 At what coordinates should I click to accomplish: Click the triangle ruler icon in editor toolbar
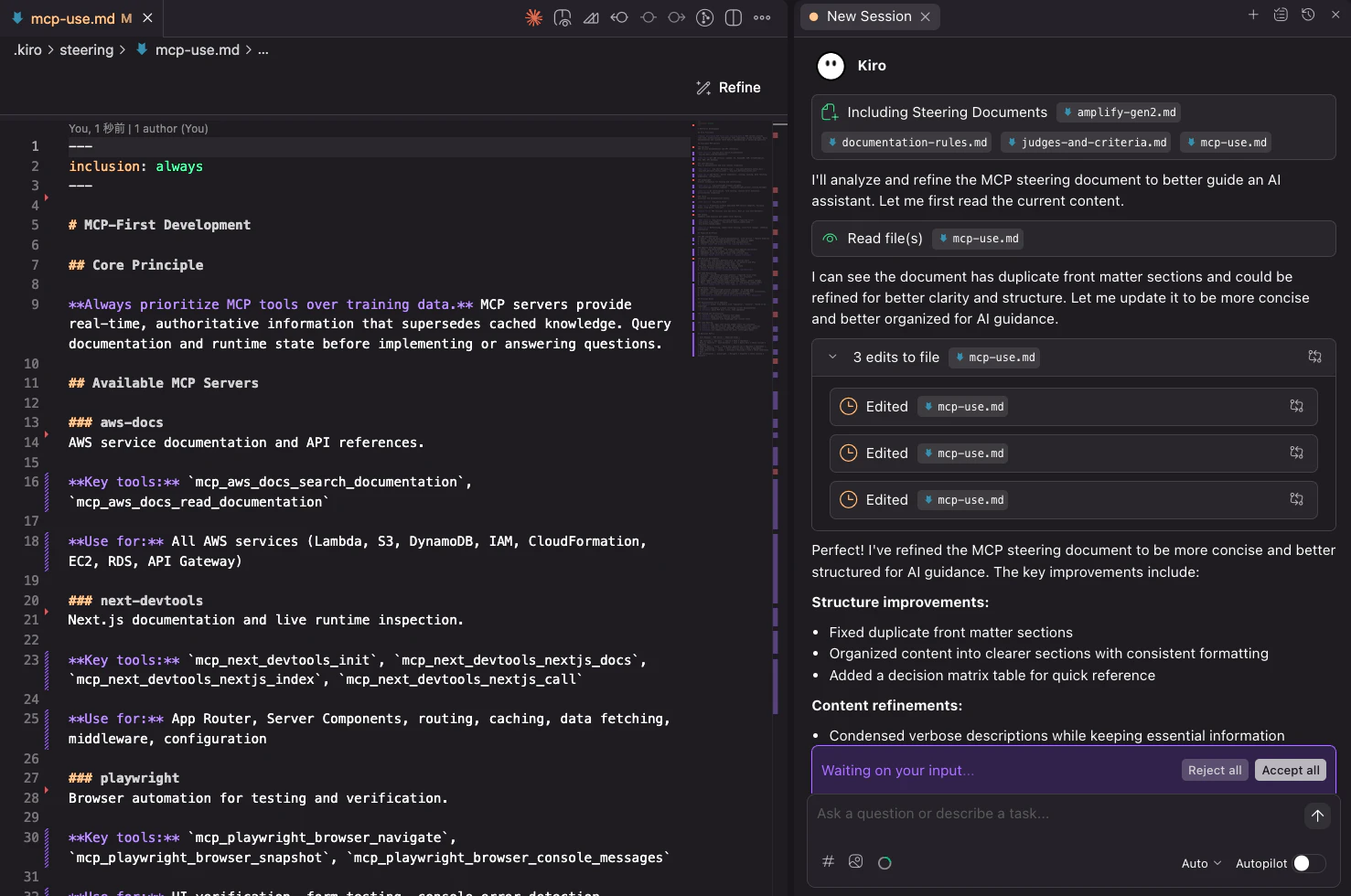[x=591, y=17]
